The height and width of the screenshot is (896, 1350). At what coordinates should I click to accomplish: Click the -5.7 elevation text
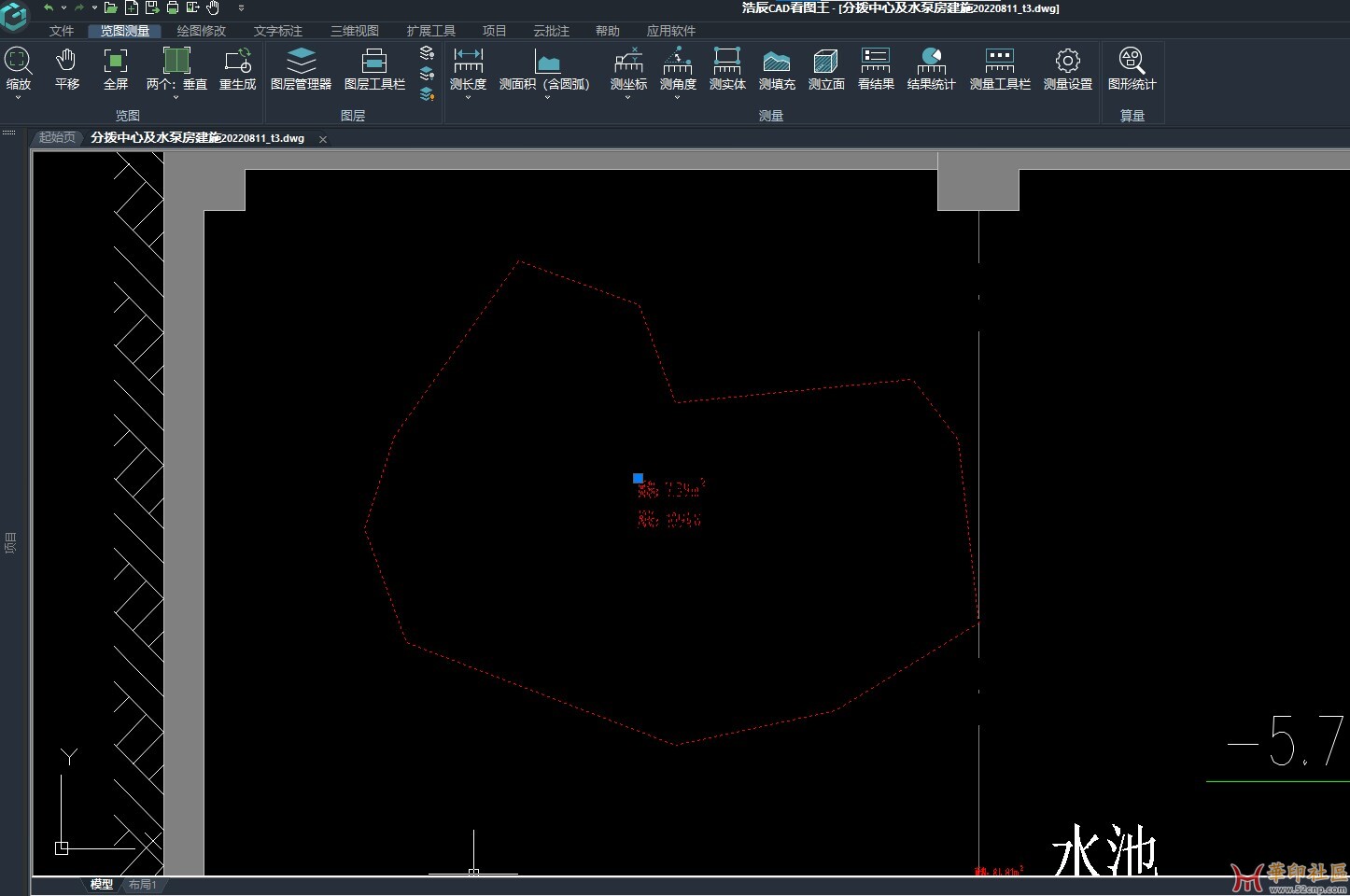tap(1286, 741)
